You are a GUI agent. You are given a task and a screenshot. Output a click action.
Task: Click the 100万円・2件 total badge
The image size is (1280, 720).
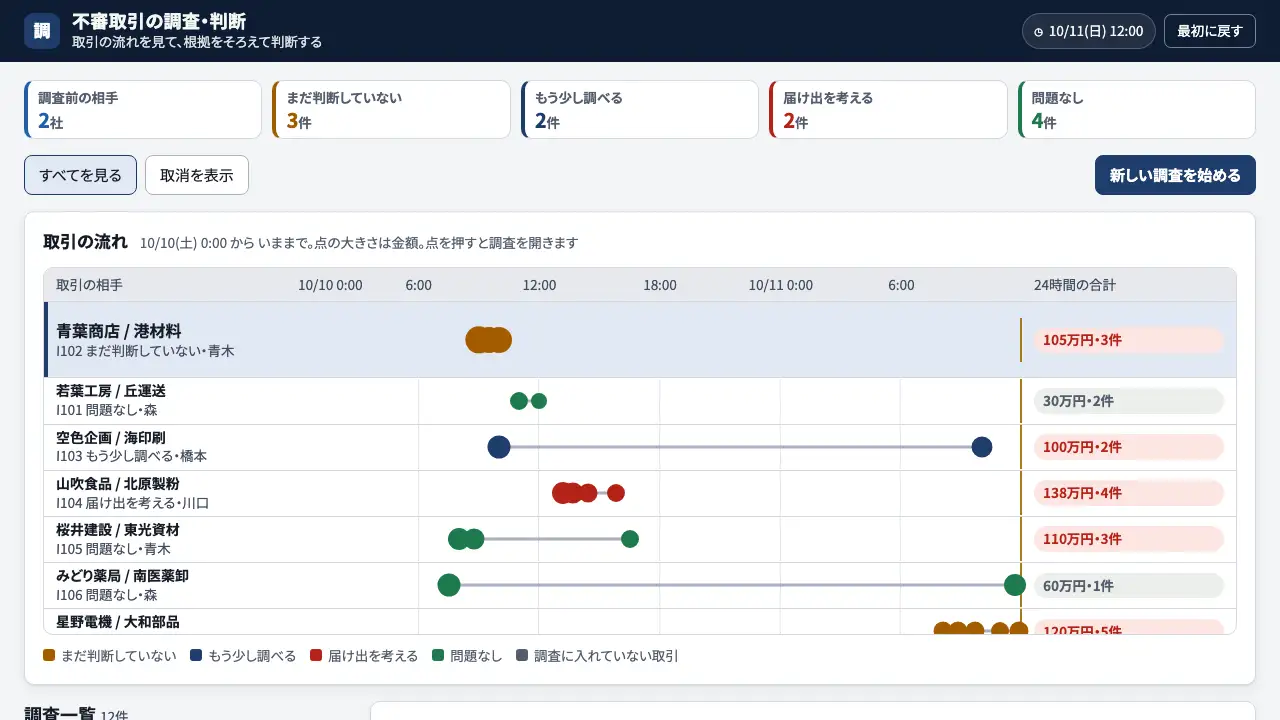coord(1128,447)
